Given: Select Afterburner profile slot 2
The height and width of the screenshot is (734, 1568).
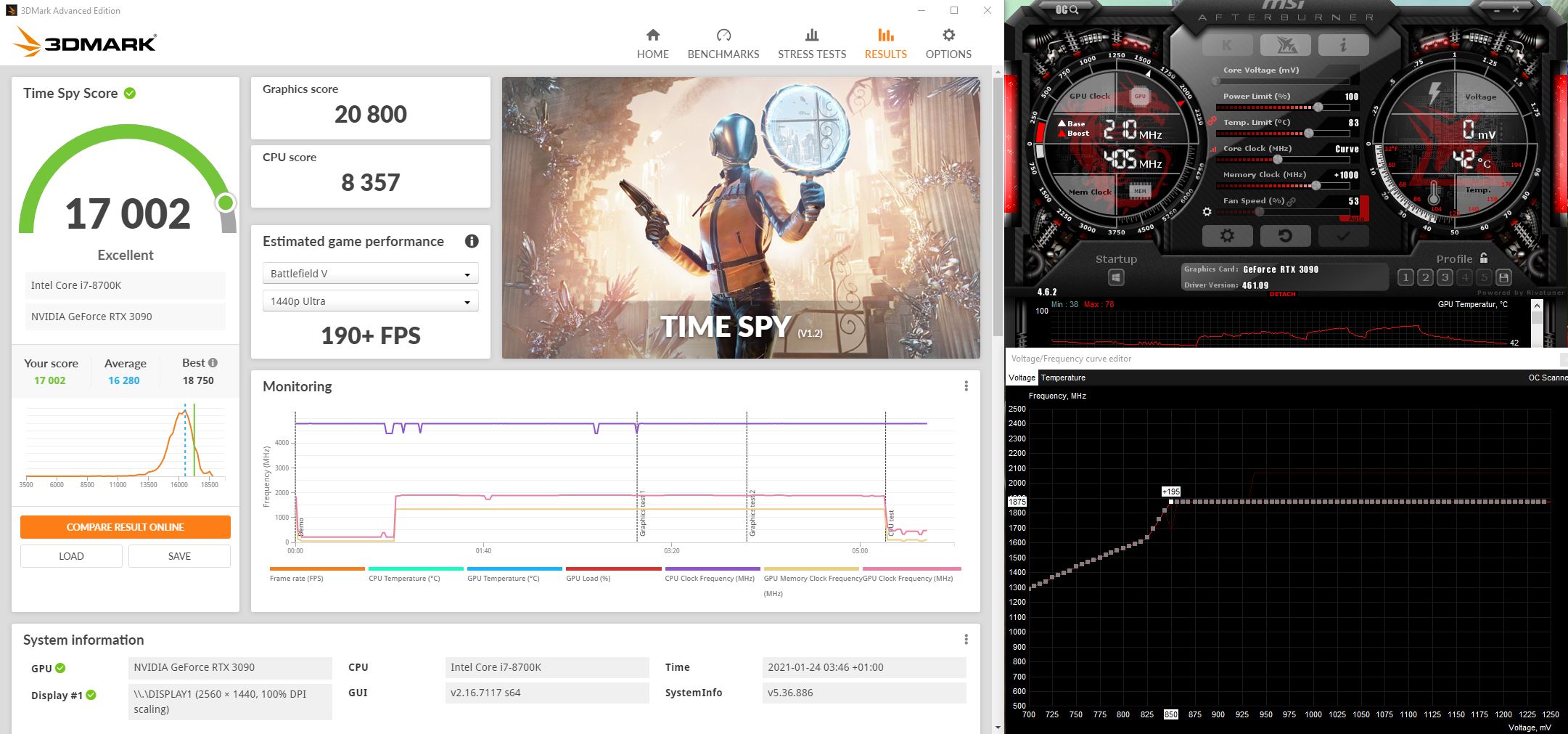Looking at the screenshot, I should tap(1425, 277).
